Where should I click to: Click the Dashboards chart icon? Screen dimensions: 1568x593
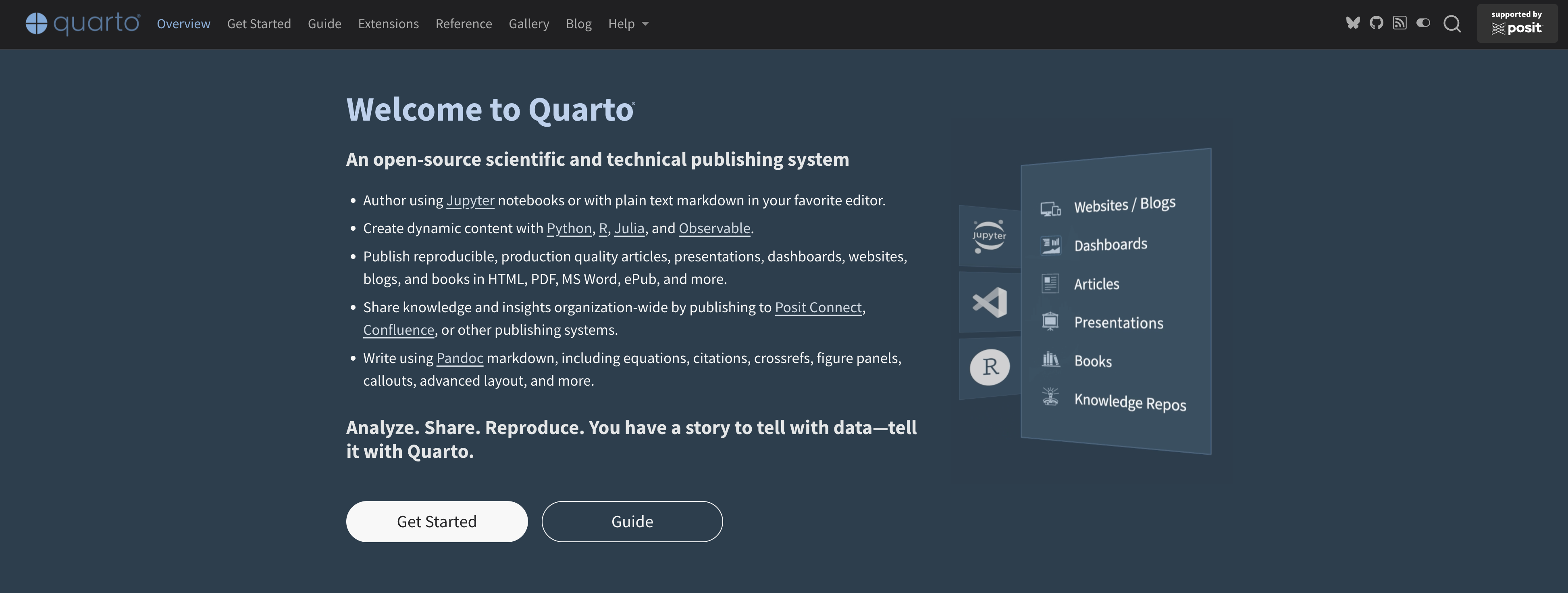pyautogui.click(x=1050, y=246)
